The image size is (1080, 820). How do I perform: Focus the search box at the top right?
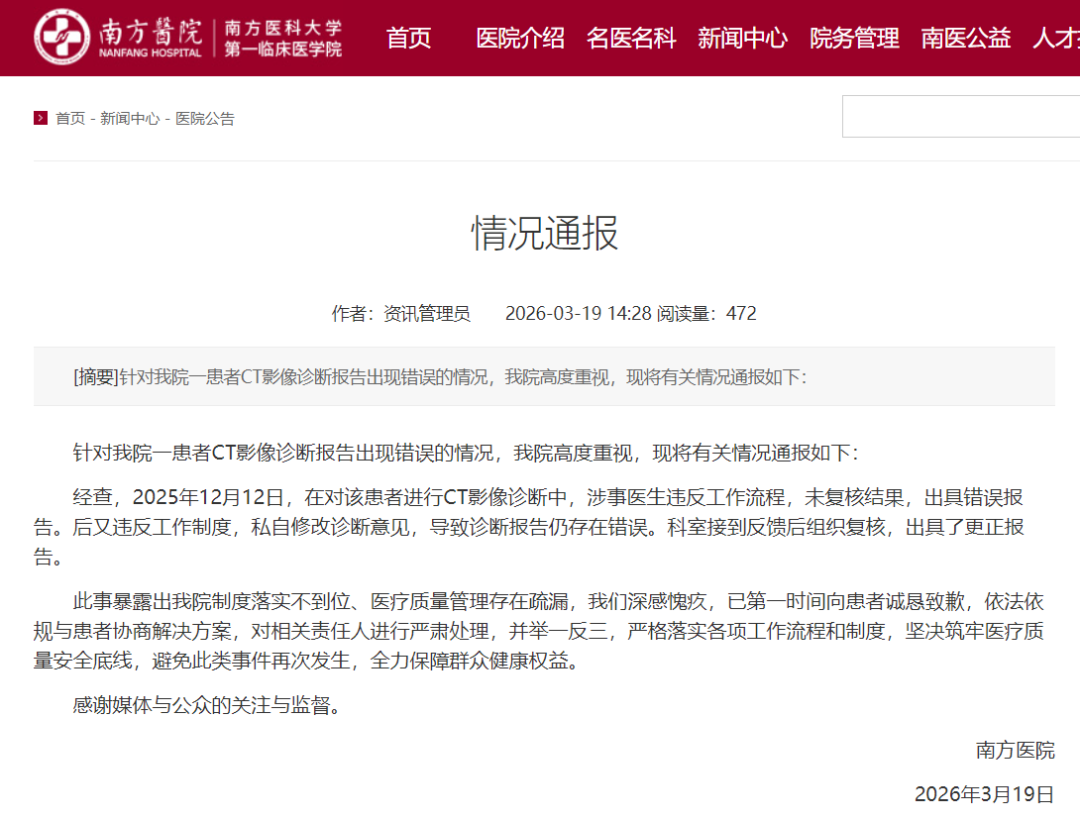pos(960,117)
